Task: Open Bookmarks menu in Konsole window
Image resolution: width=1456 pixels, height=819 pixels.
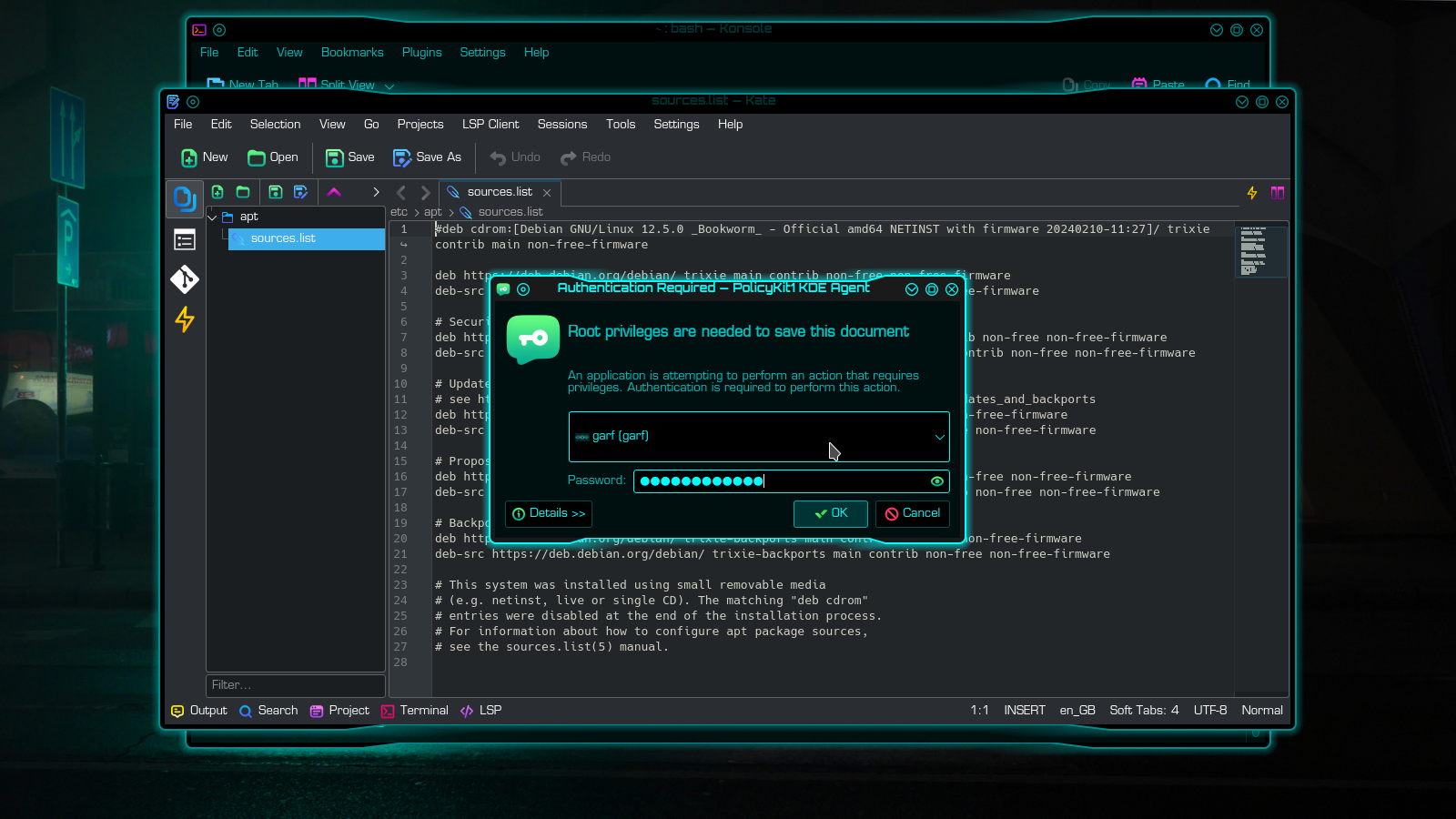Action: click(x=352, y=53)
